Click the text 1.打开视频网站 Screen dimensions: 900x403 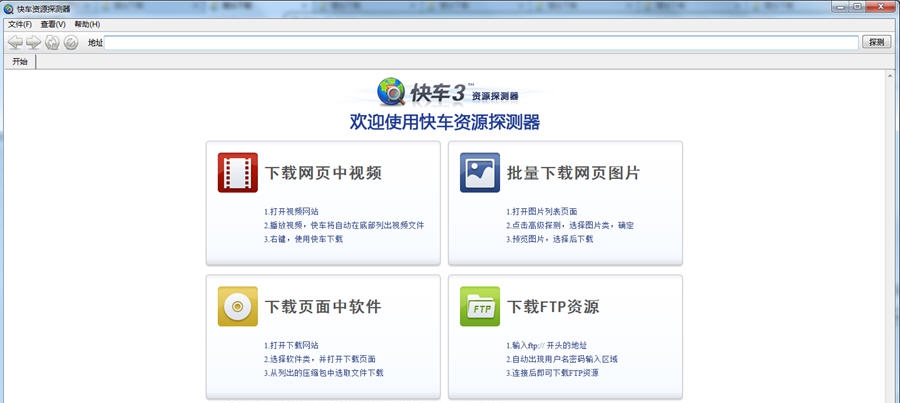(x=291, y=211)
